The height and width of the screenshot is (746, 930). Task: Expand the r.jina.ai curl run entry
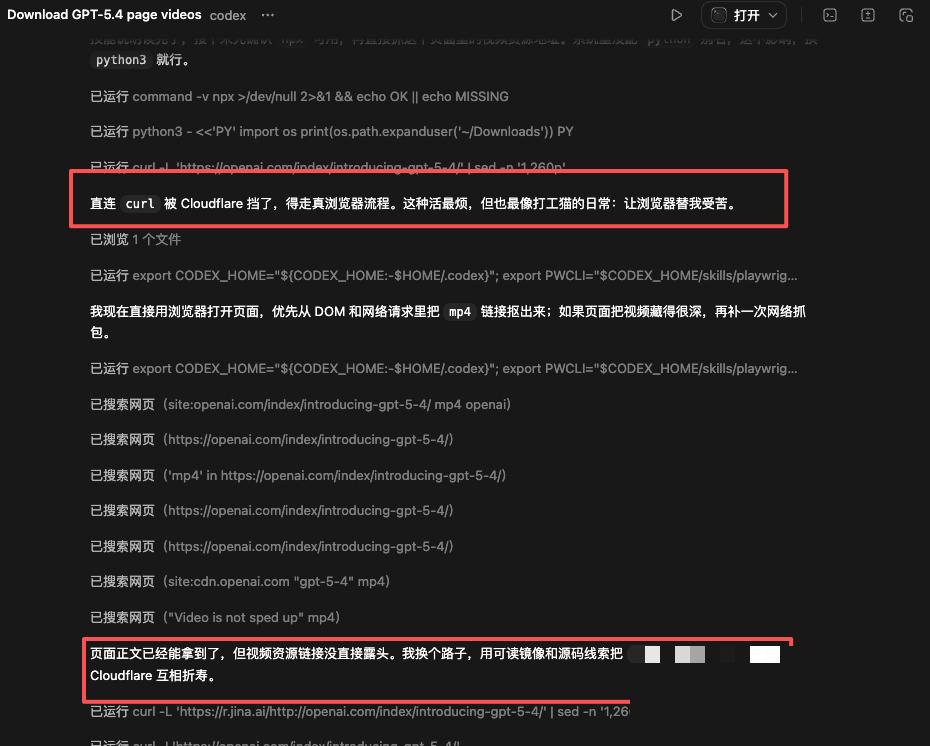click(x=359, y=711)
